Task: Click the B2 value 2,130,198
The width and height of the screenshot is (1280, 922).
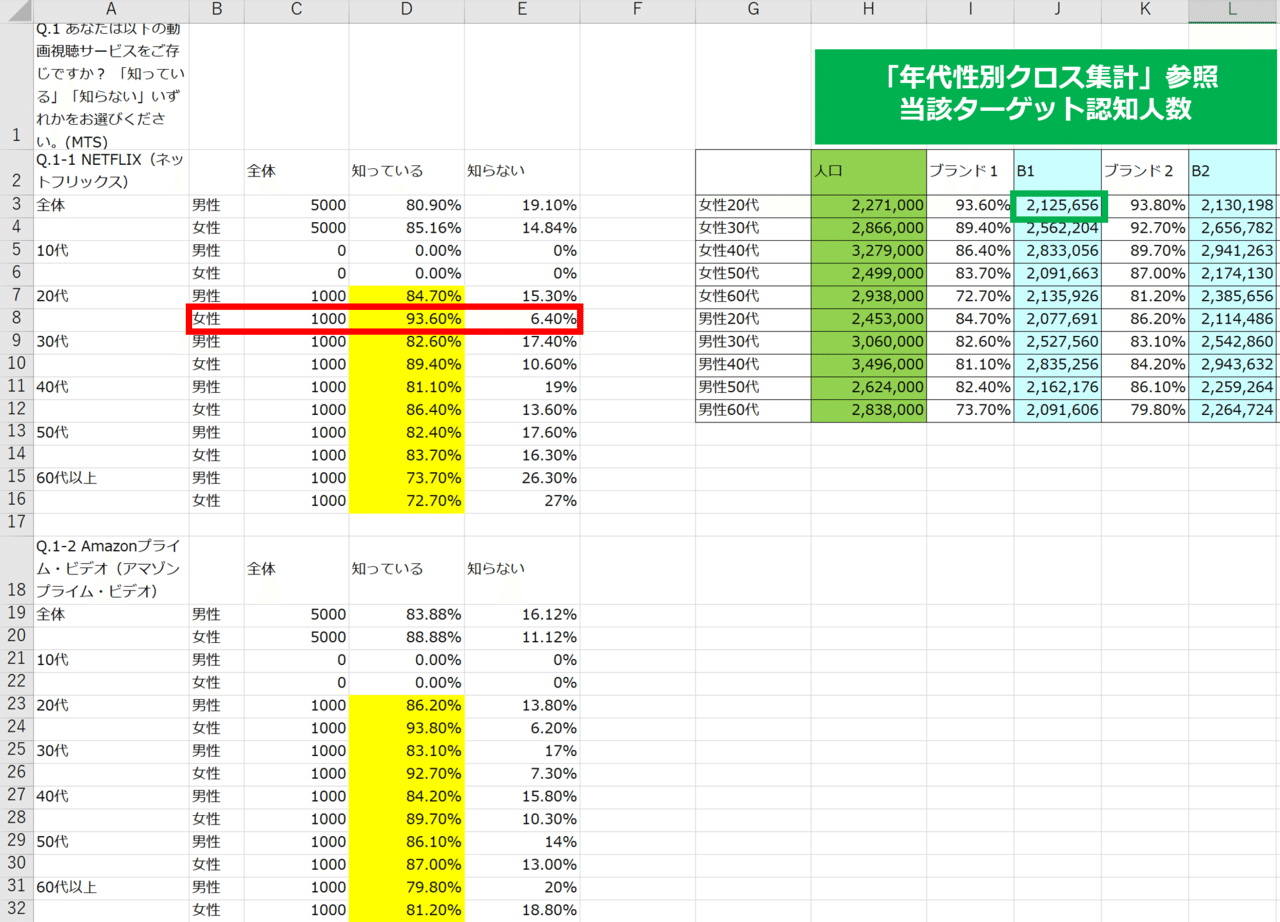Action: [x=1233, y=206]
